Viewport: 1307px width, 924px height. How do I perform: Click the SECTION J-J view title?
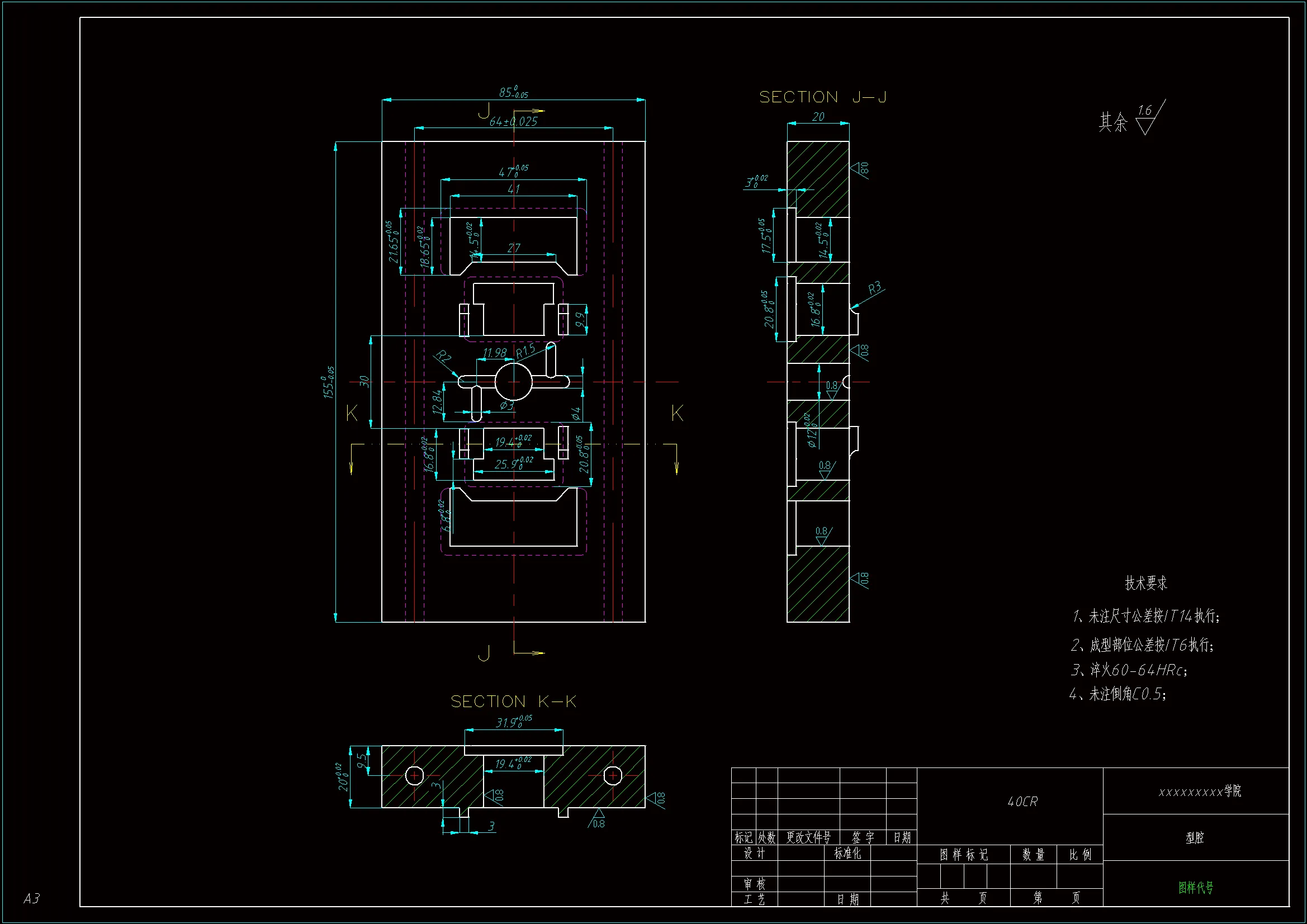click(x=822, y=97)
